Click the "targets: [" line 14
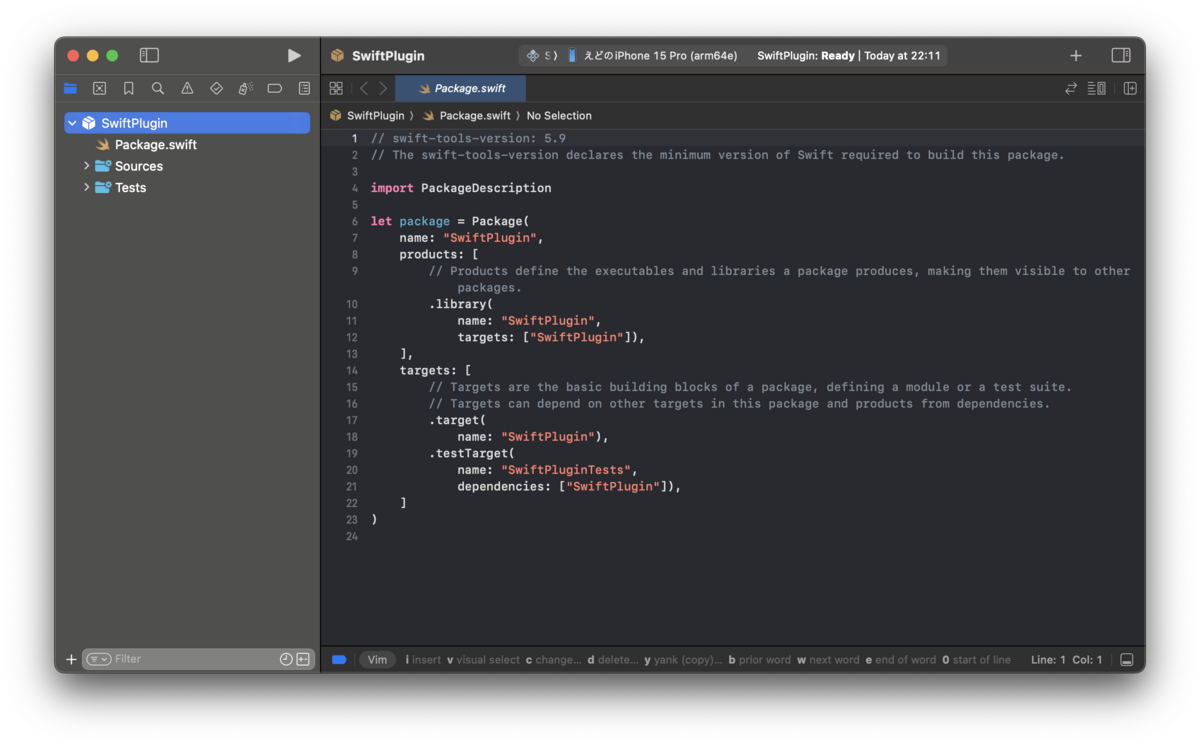The image size is (1200, 745). point(435,370)
